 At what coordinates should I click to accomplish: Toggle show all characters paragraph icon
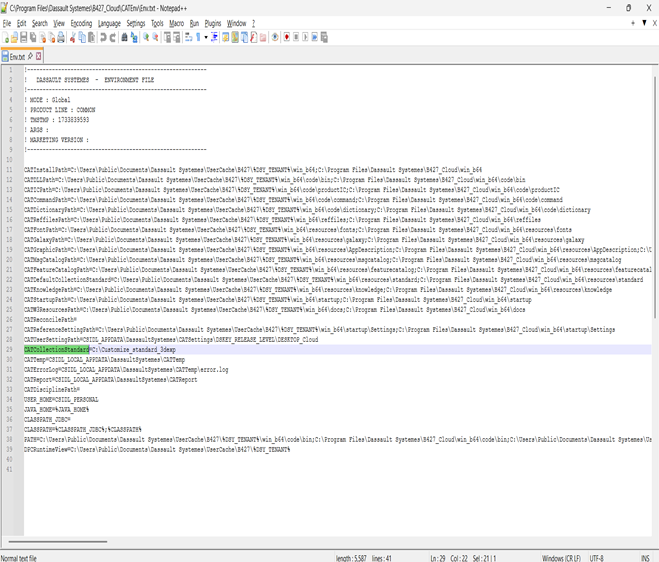coord(197,37)
